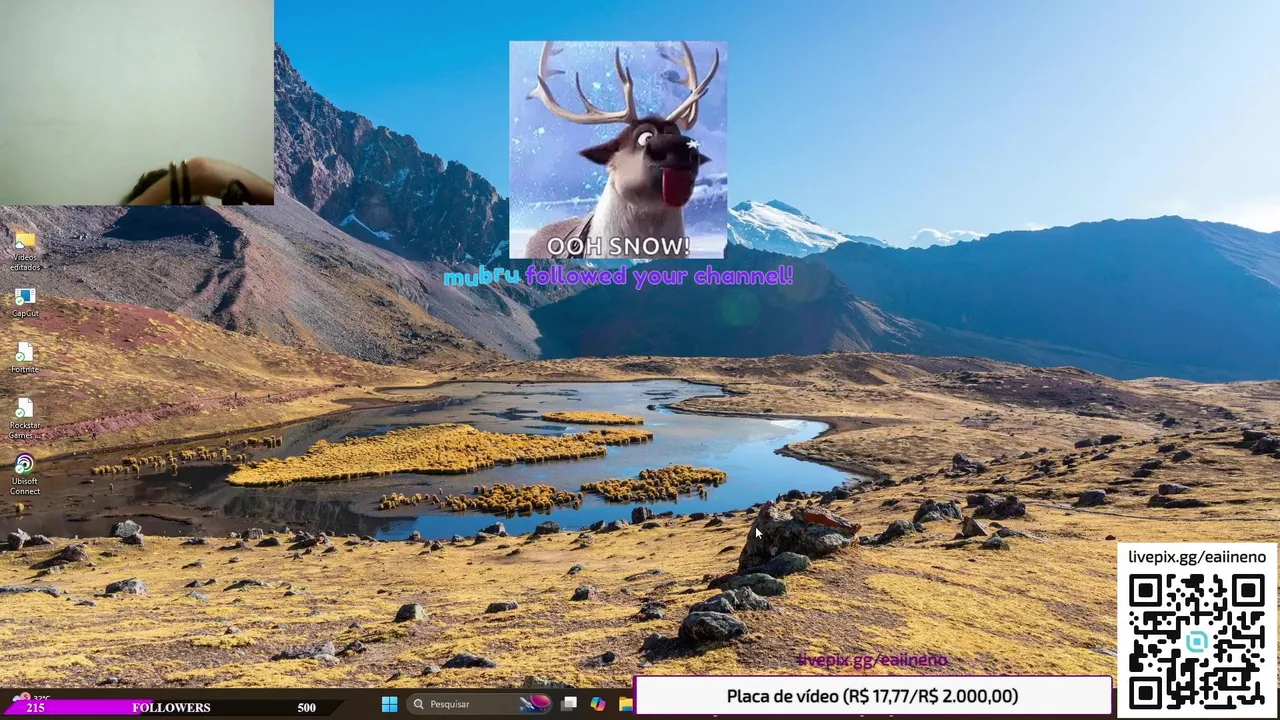Screen dimensions: 1280x720
Task: Select the Rockstar Games desktop shortcut
Action: tap(25, 419)
